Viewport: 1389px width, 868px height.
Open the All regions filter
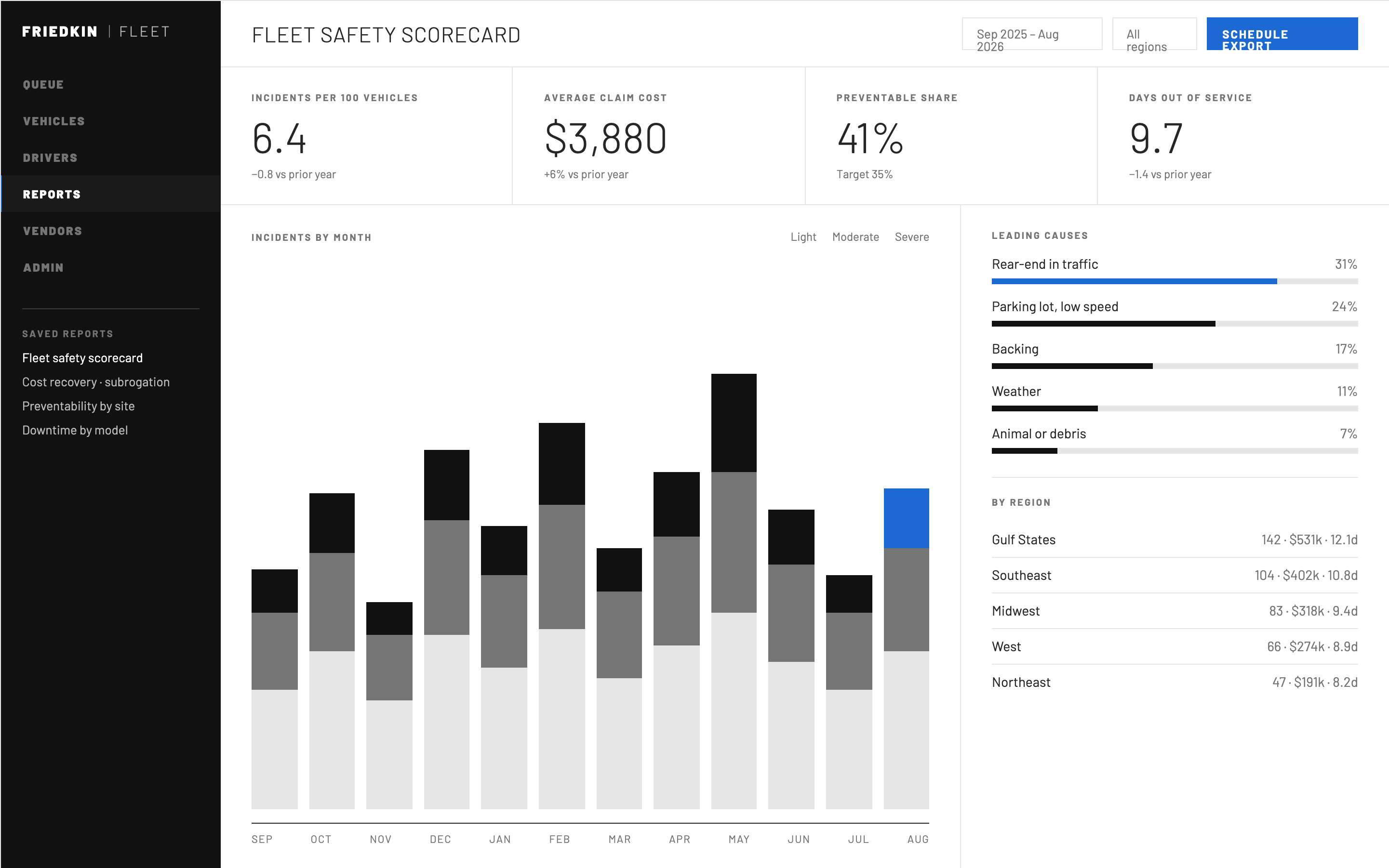[1154, 34]
